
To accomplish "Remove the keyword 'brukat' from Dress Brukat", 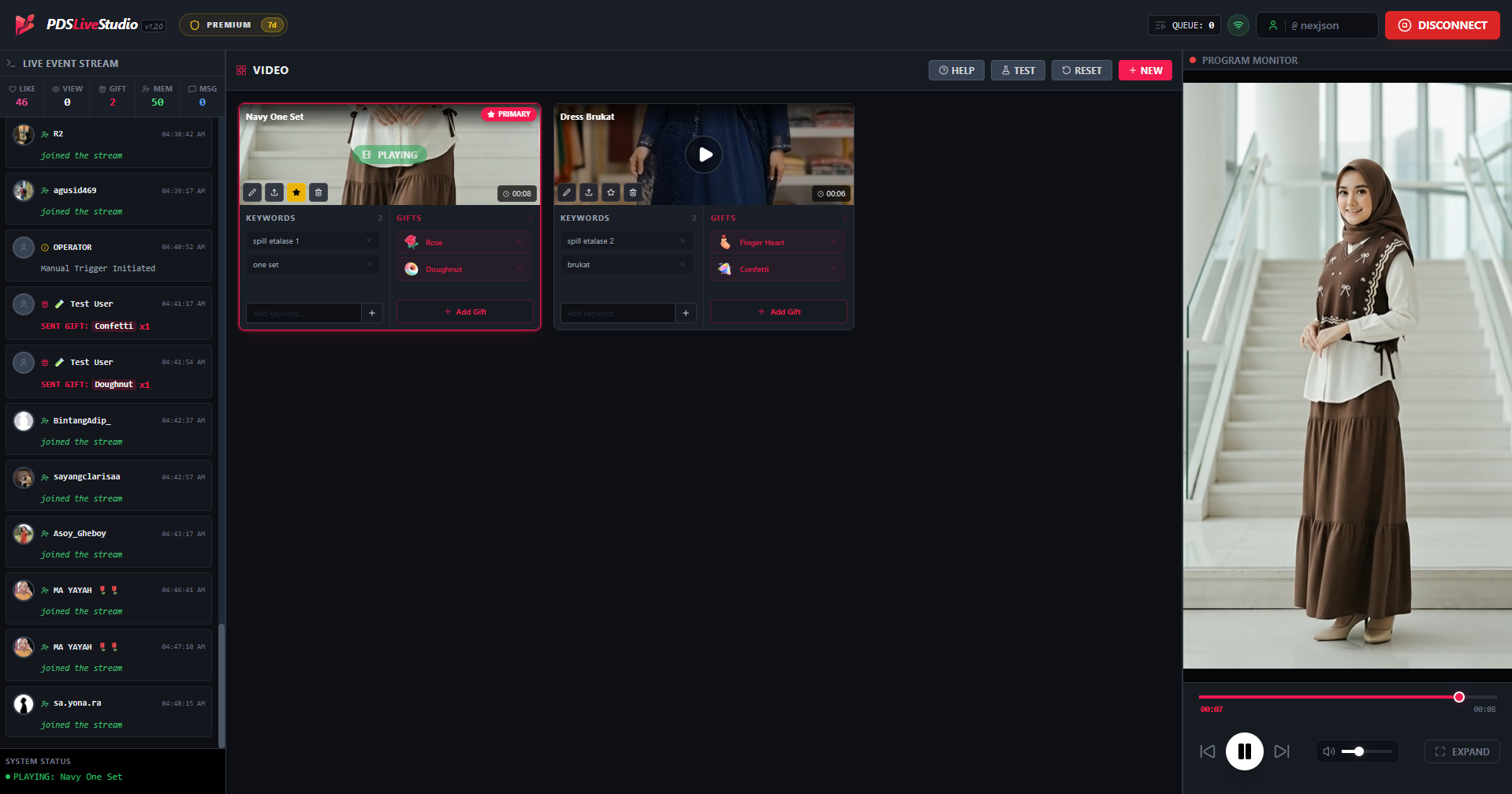I will pos(683,264).
